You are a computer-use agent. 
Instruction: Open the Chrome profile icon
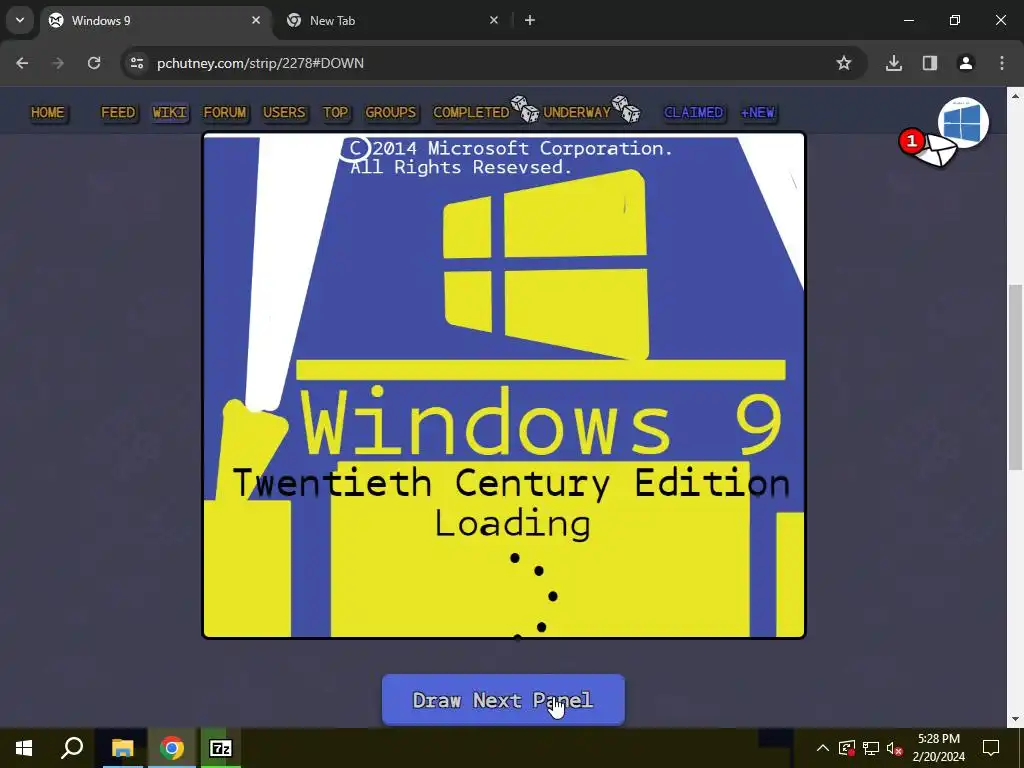[x=966, y=63]
